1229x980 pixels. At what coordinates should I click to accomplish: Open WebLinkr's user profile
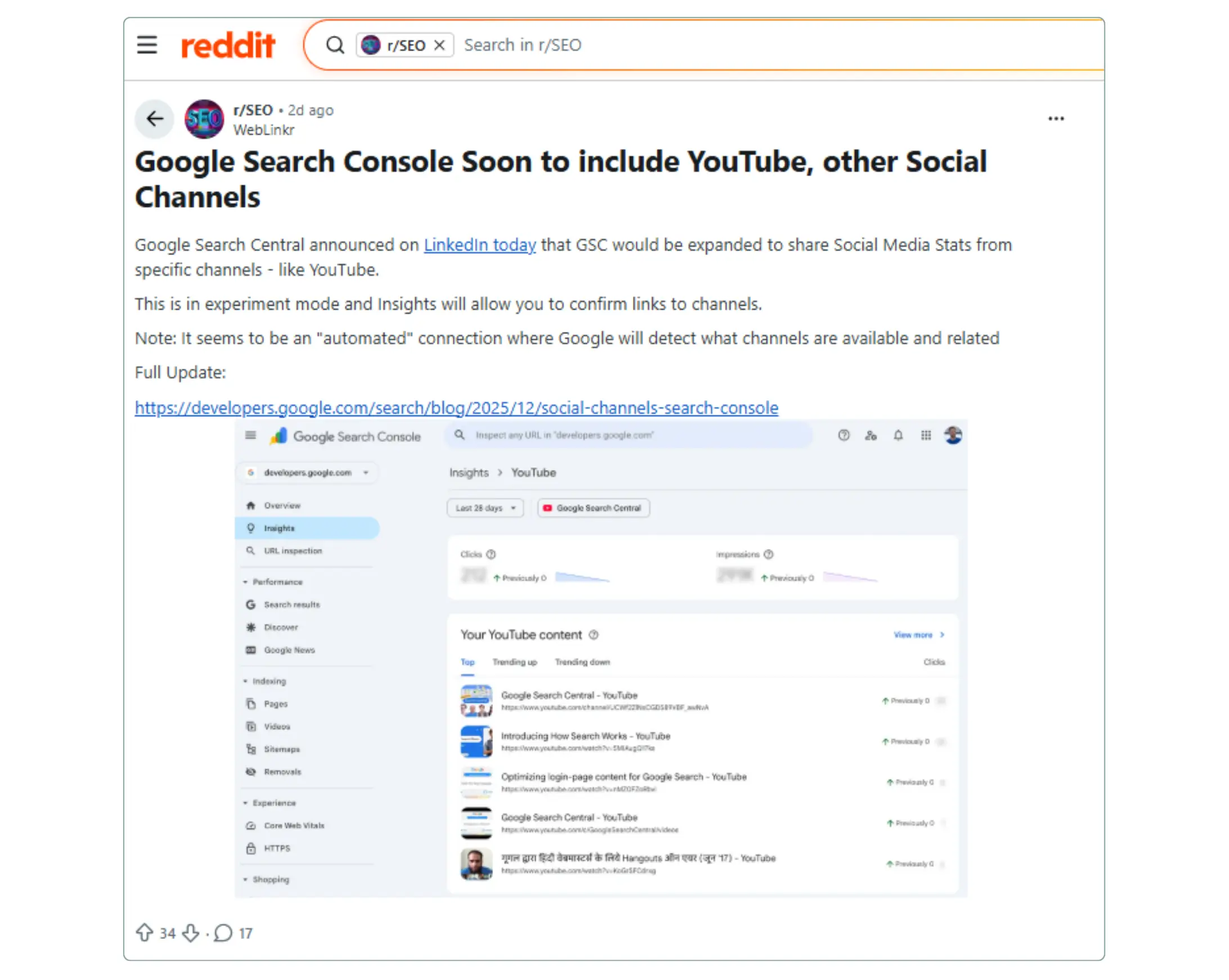(263, 130)
